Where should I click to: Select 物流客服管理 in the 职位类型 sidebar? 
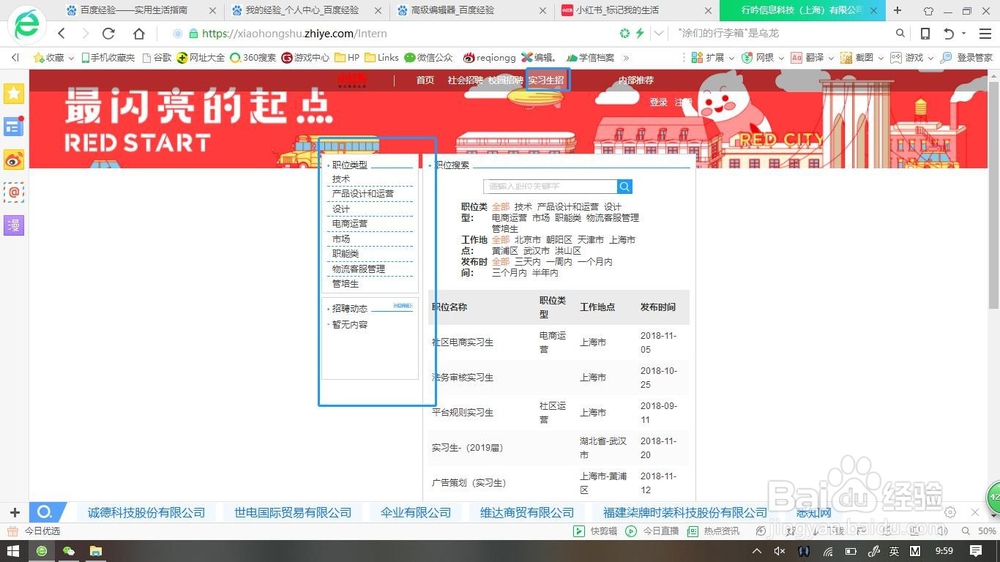(x=358, y=269)
